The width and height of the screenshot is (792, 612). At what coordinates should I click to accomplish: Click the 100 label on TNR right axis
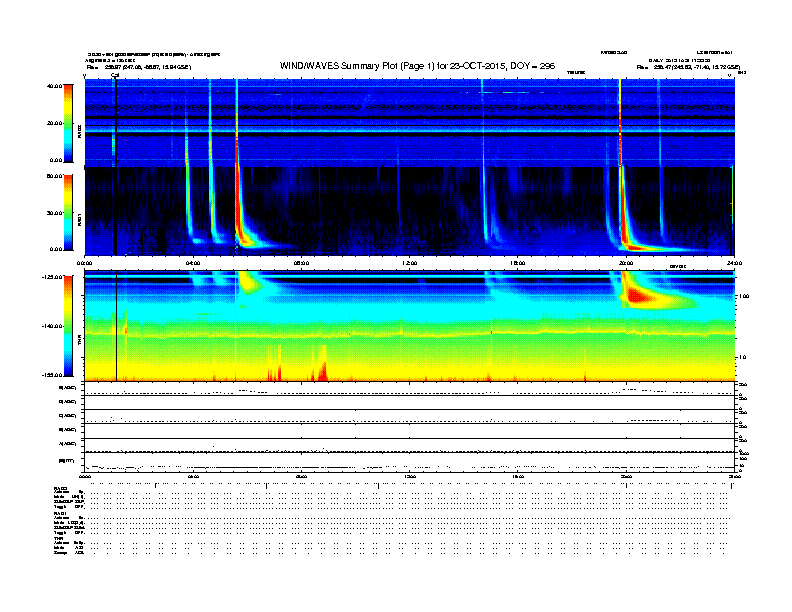(744, 296)
